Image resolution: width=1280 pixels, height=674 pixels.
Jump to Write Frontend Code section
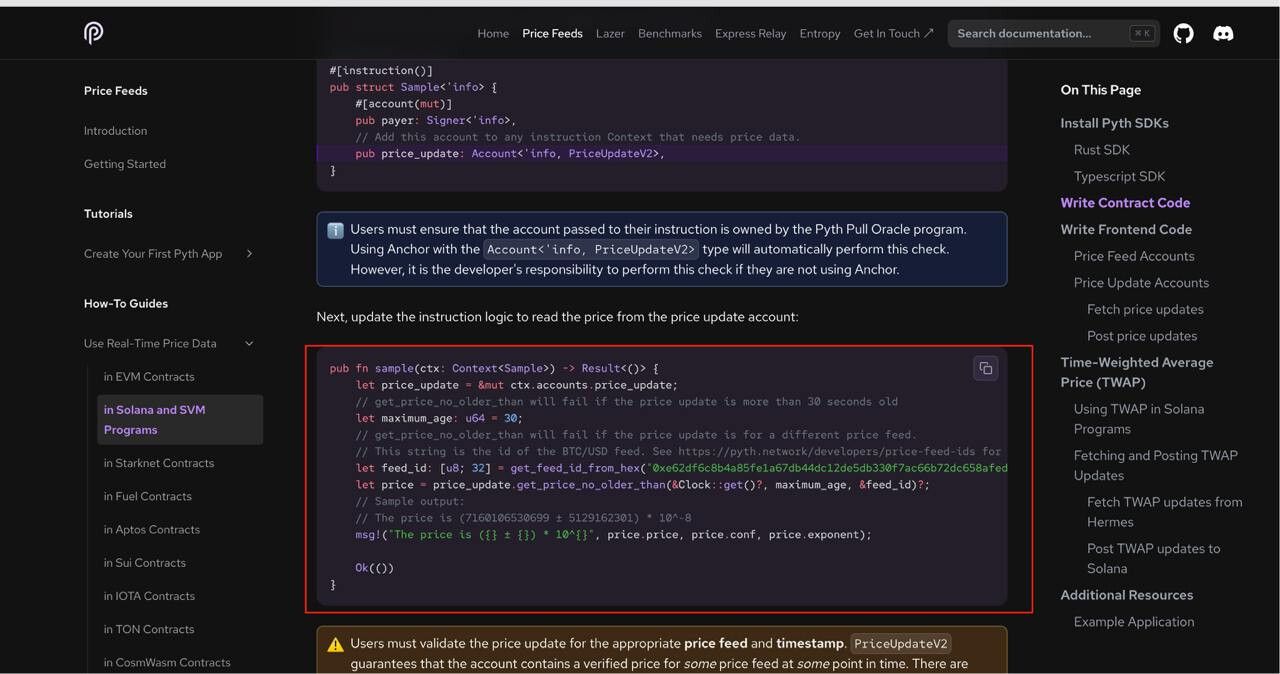1126,229
